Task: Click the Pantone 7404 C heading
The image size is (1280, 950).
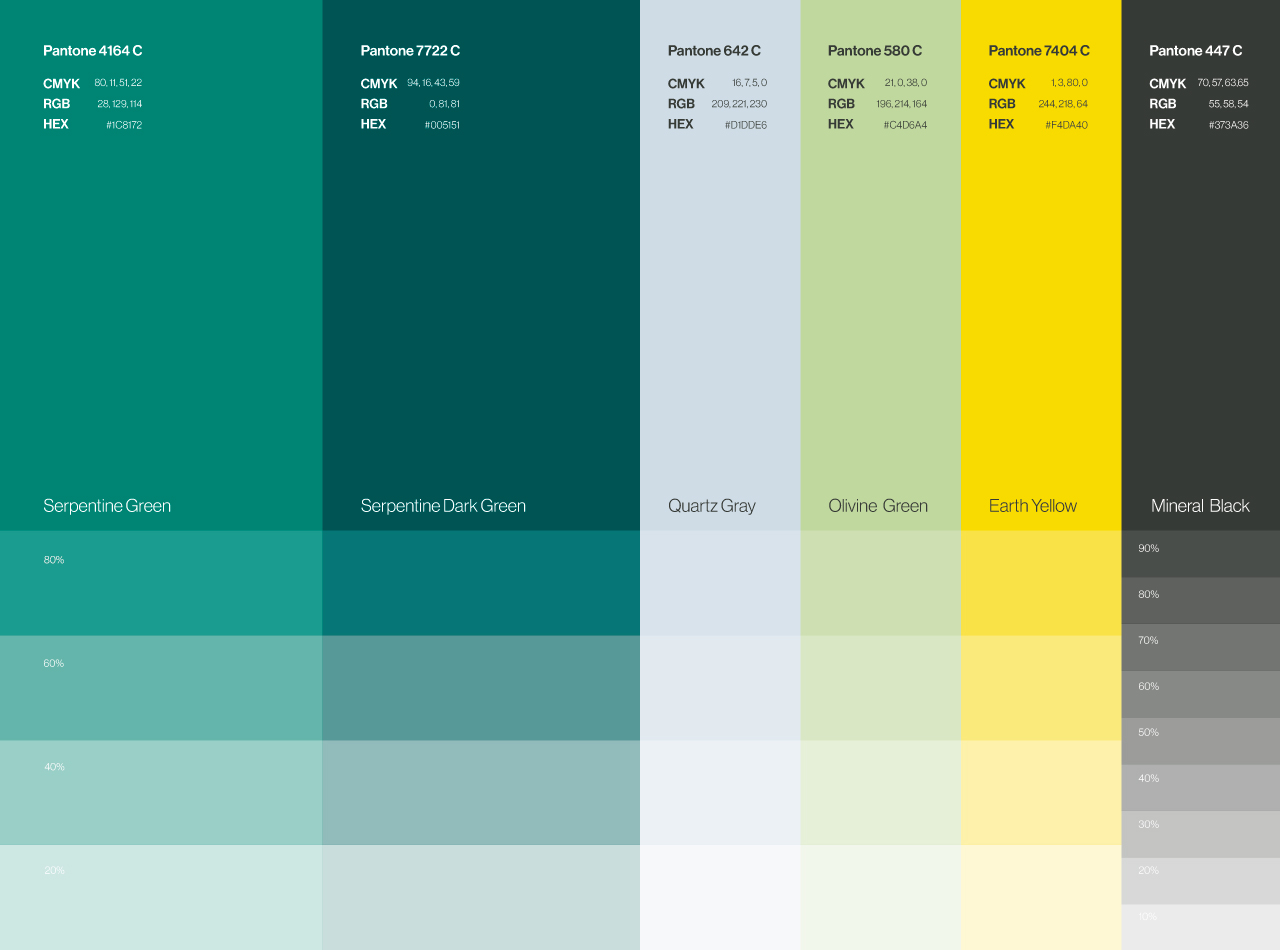Action: (x=1039, y=51)
